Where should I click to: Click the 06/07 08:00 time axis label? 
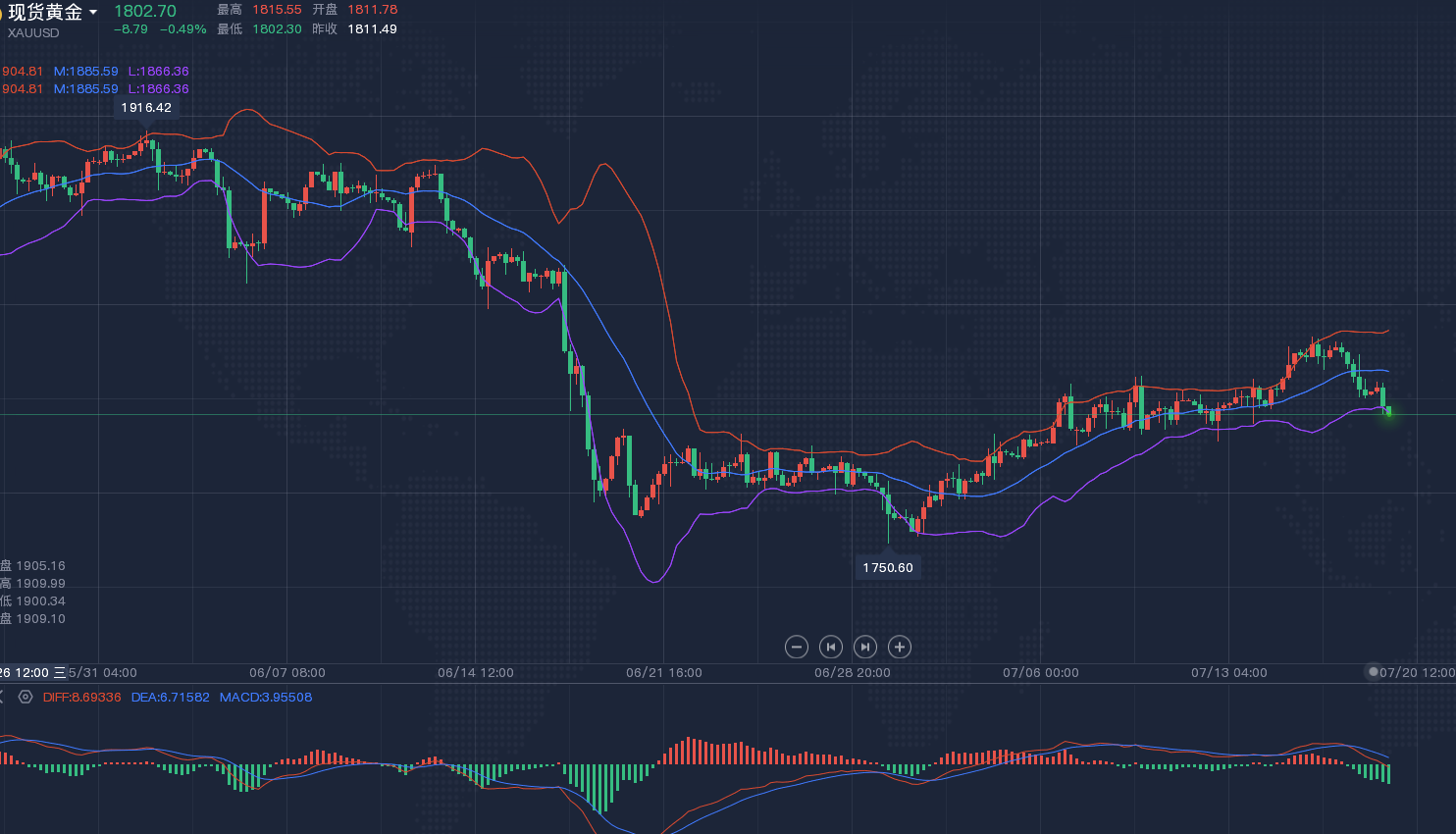click(x=287, y=672)
